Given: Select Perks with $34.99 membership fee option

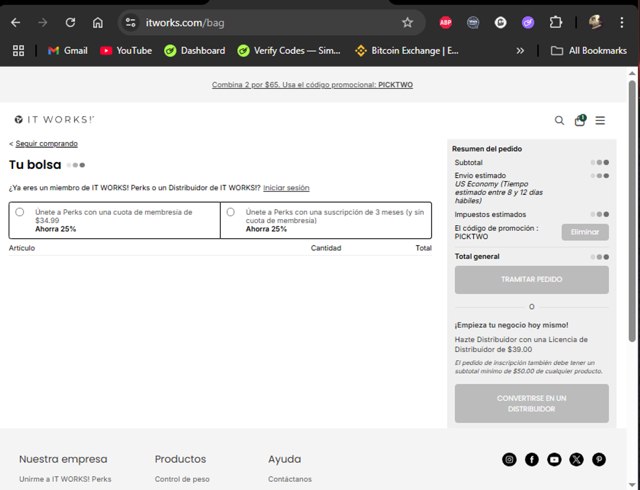Looking at the screenshot, I should pyautogui.click(x=20, y=212).
